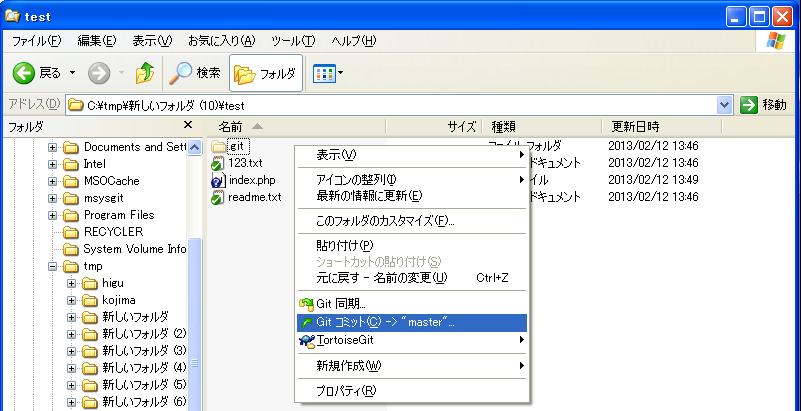Open the address bar dropdown arrow
This screenshot has width=801, height=411.
pos(725,105)
